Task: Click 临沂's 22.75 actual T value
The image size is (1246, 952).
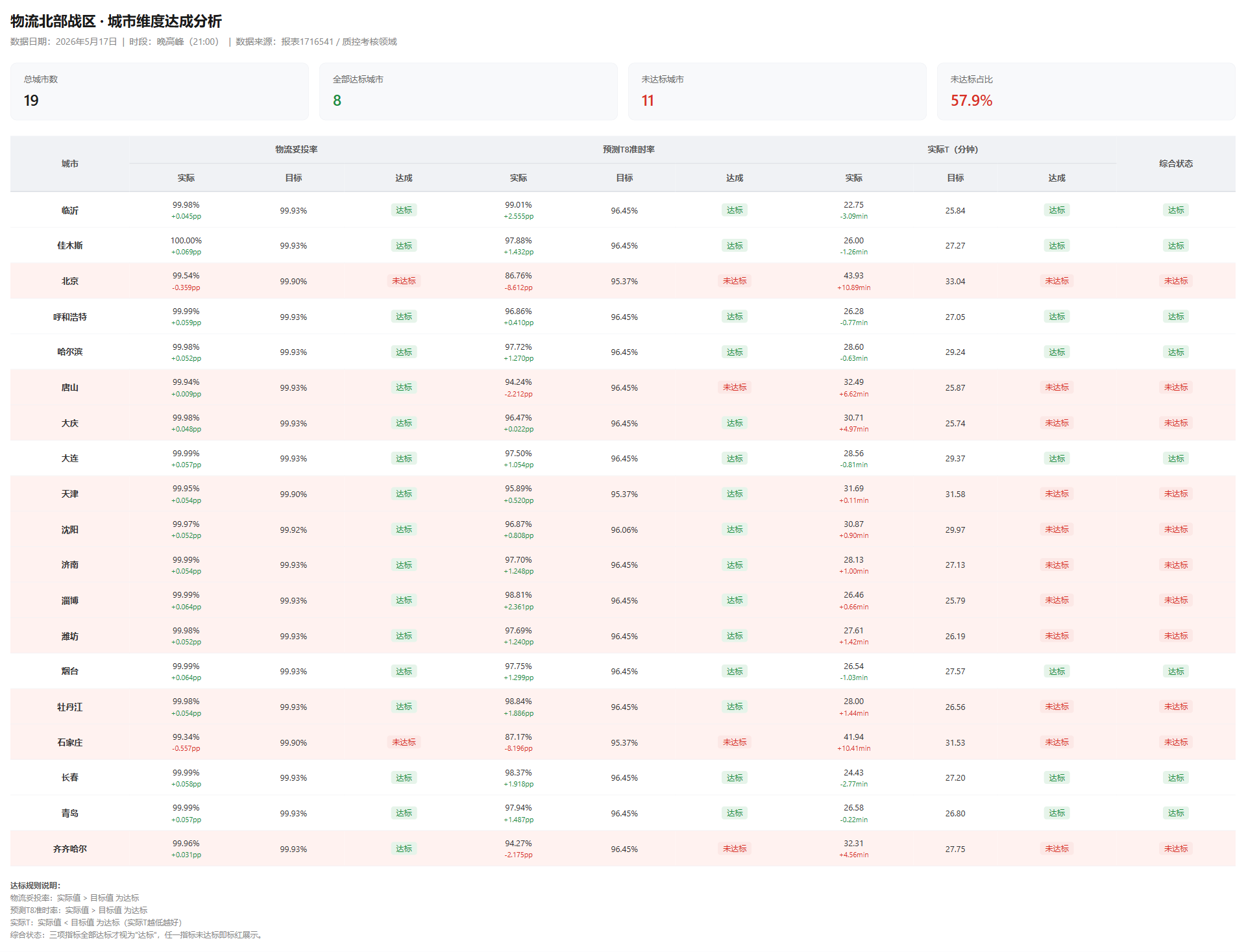Action: click(854, 205)
